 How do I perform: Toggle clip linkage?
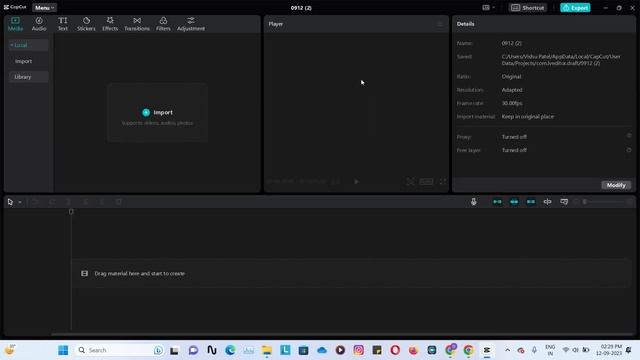click(x=531, y=202)
